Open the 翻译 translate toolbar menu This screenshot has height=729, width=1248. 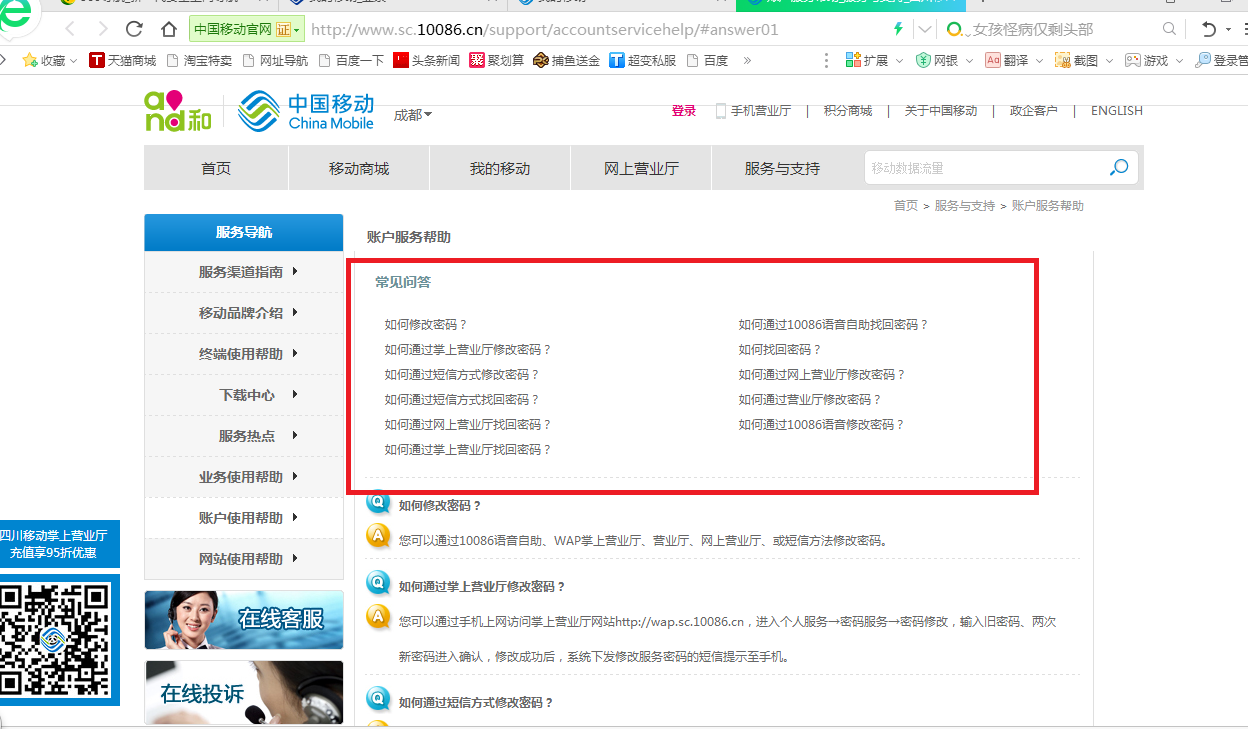coord(1015,60)
